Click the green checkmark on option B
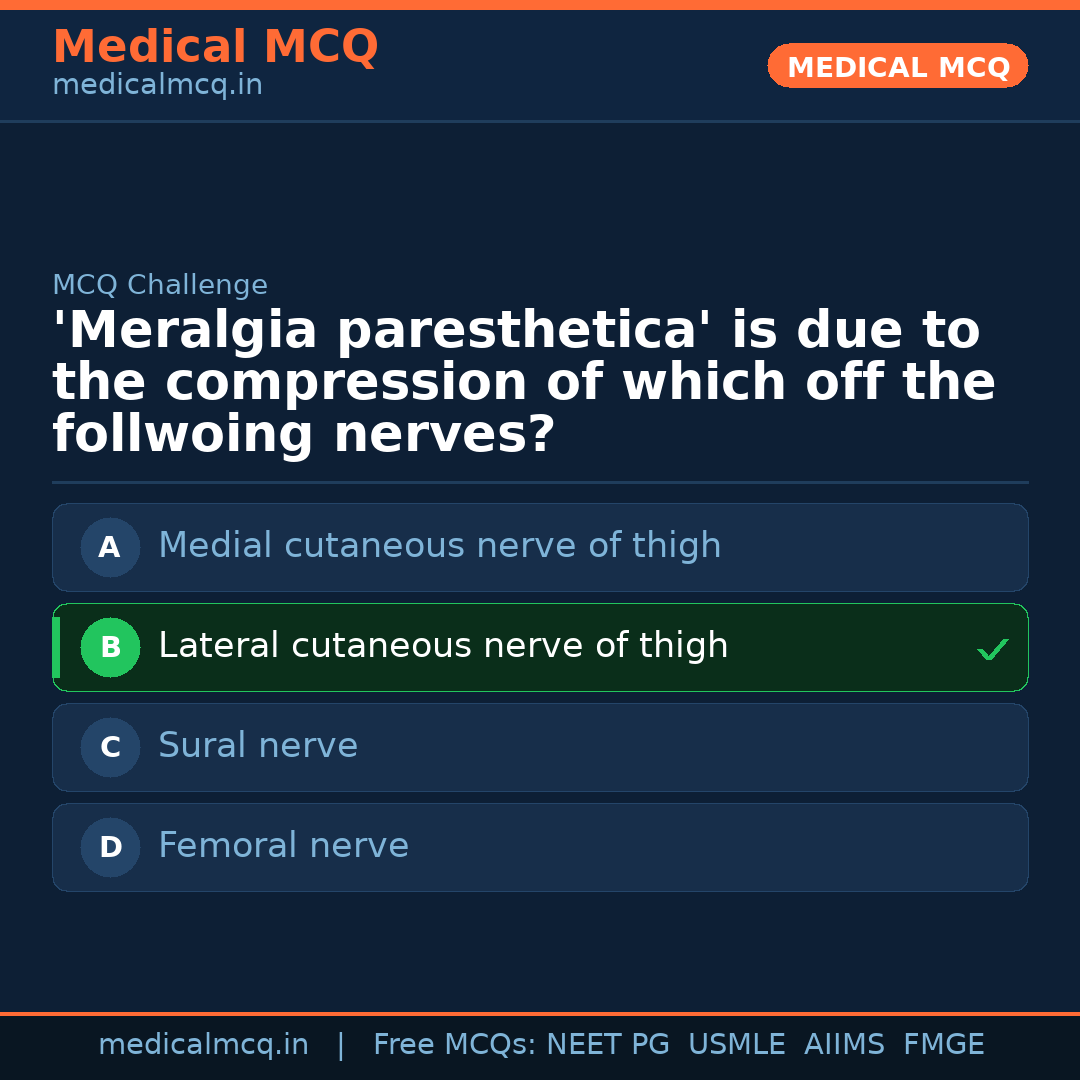Screen dimensions: 1080x1080 (993, 648)
